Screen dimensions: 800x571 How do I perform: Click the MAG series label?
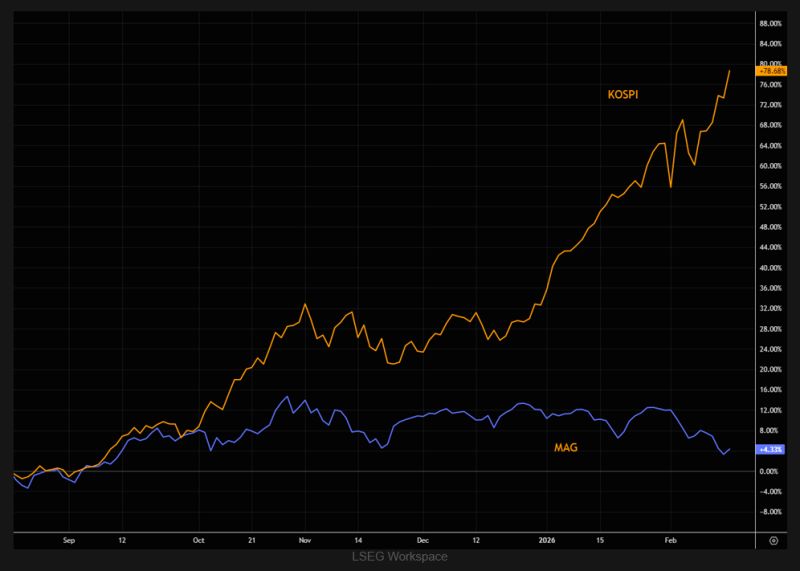pos(566,448)
